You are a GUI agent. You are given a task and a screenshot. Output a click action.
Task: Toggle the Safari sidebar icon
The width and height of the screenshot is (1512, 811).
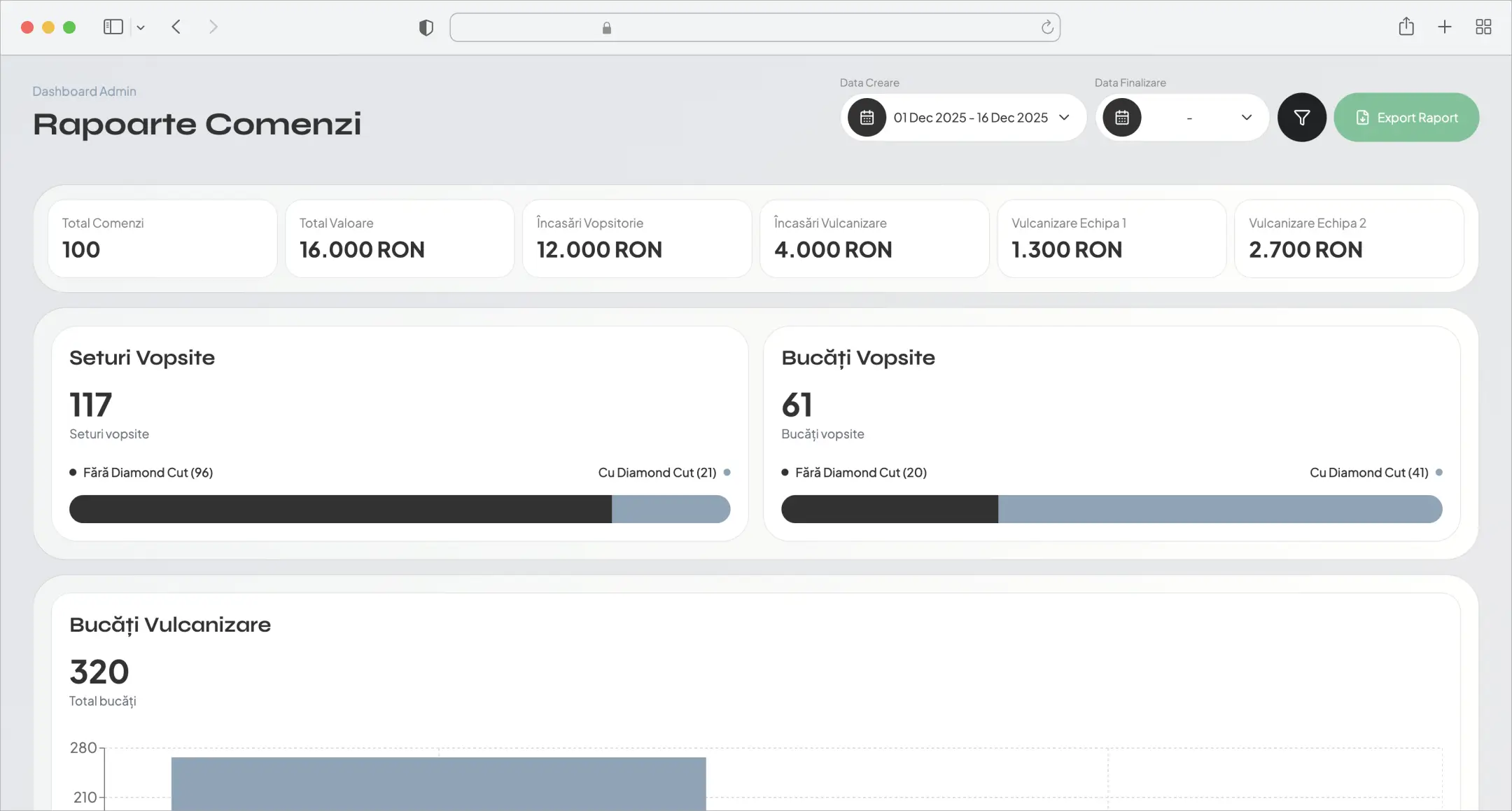point(113,27)
